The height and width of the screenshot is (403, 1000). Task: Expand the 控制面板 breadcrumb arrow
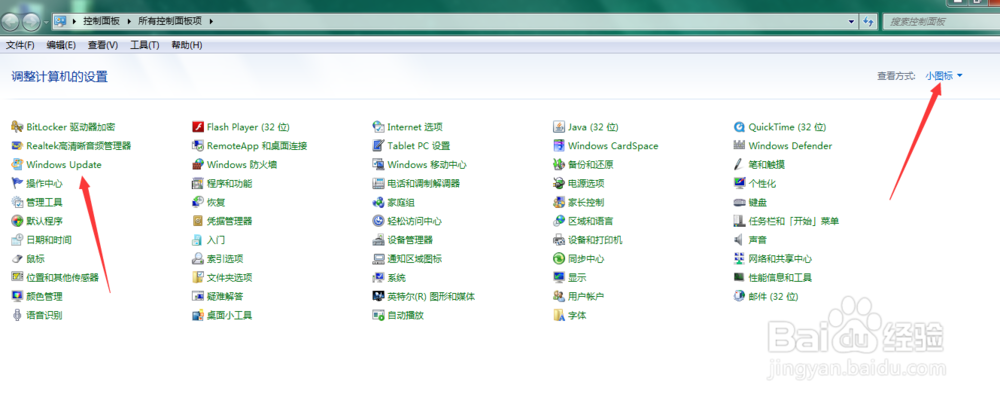[130, 21]
